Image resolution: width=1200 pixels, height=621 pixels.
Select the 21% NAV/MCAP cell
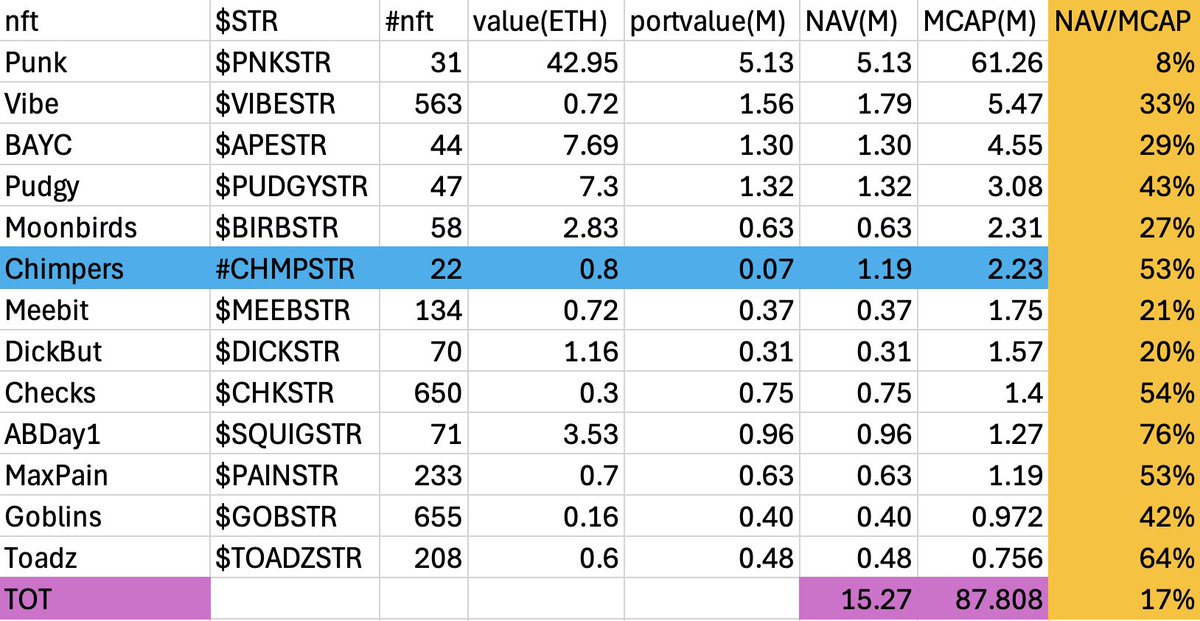pyautogui.click(x=1124, y=310)
